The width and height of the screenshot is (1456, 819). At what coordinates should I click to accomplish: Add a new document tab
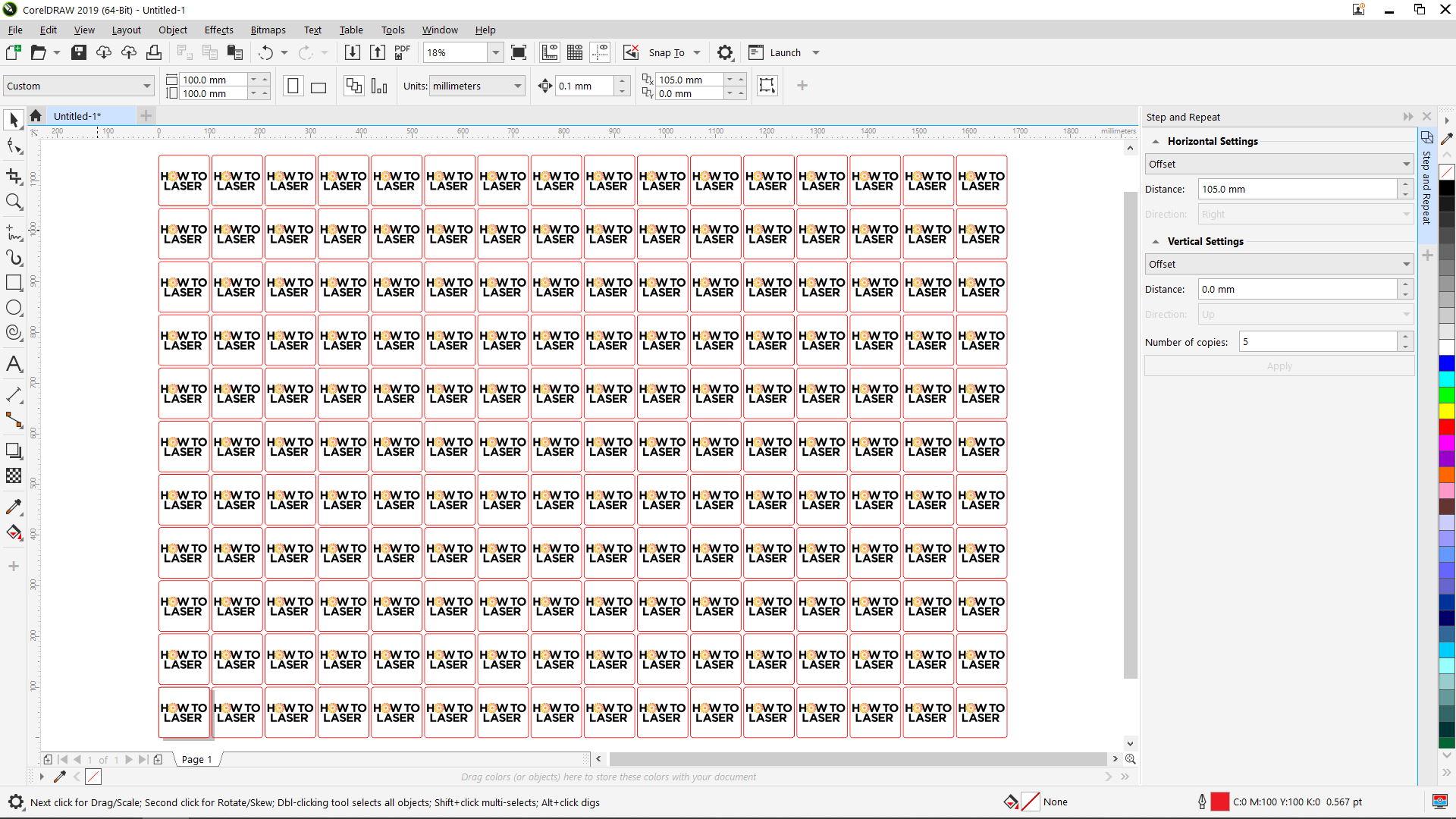coord(146,116)
